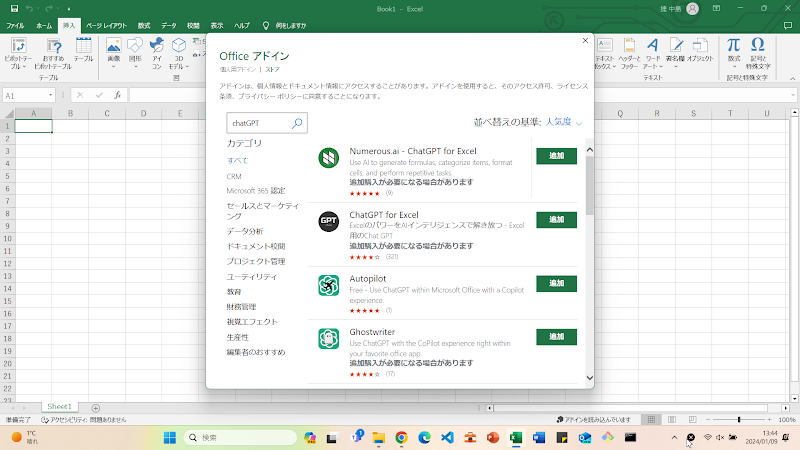Click the Windows Start button
Screen dimensions: 800x450
169,438
